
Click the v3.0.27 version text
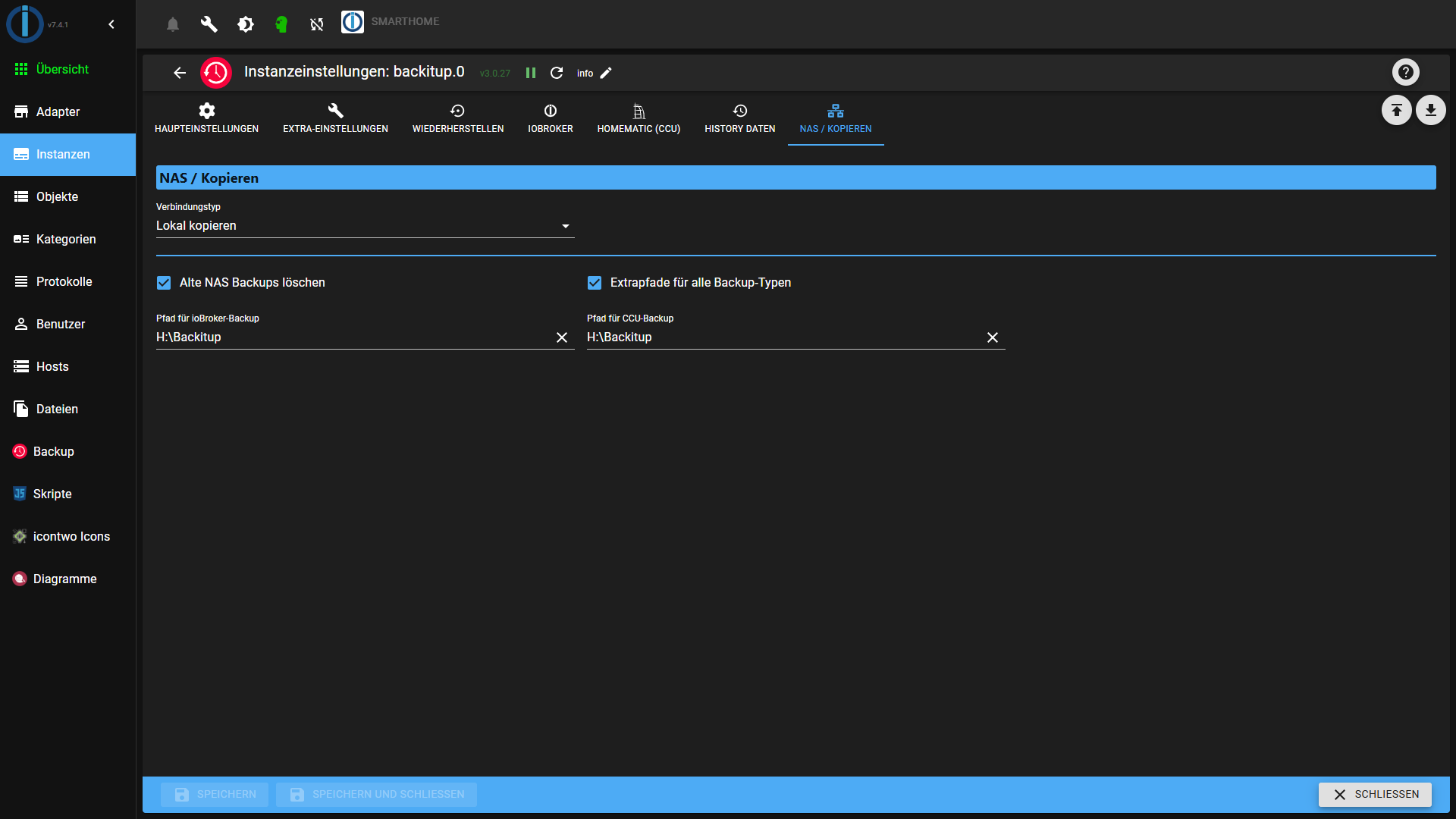coord(495,74)
